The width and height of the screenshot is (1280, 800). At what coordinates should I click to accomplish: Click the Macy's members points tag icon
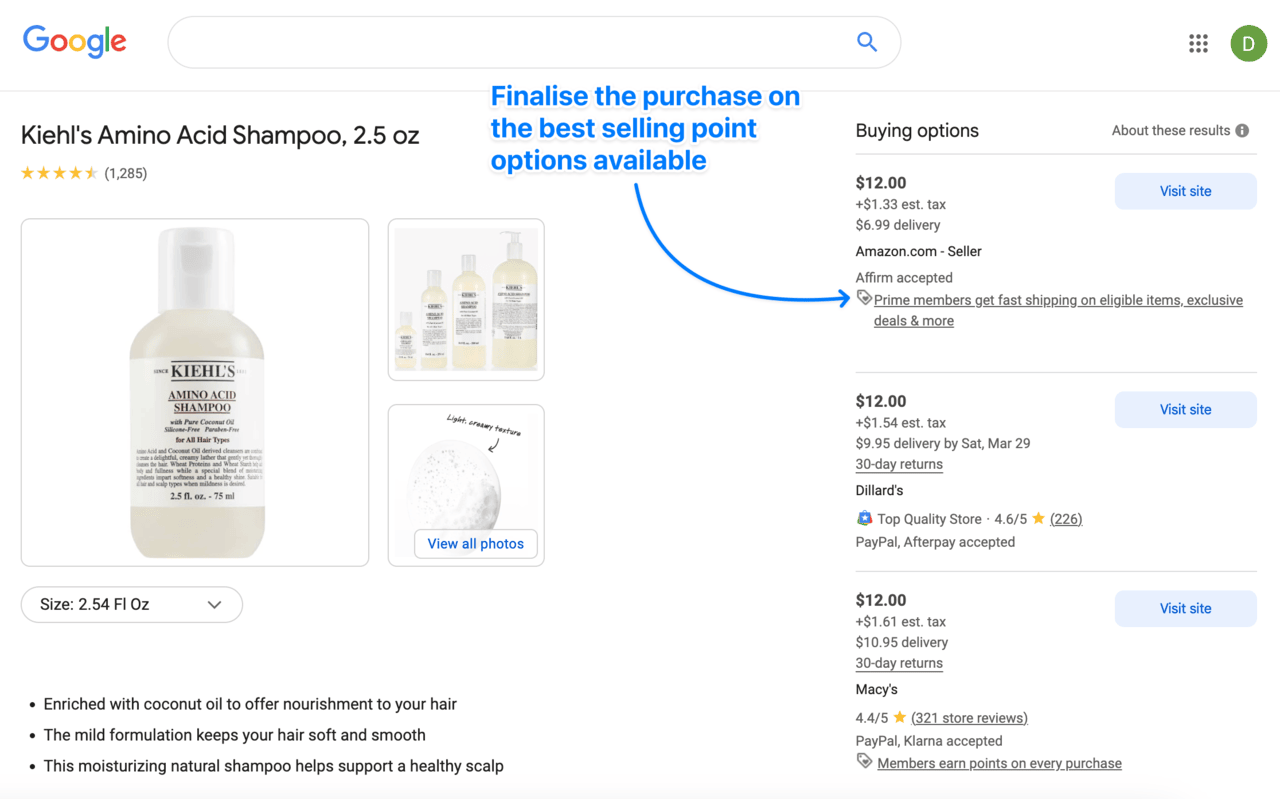pyautogui.click(x=864, y=762)
